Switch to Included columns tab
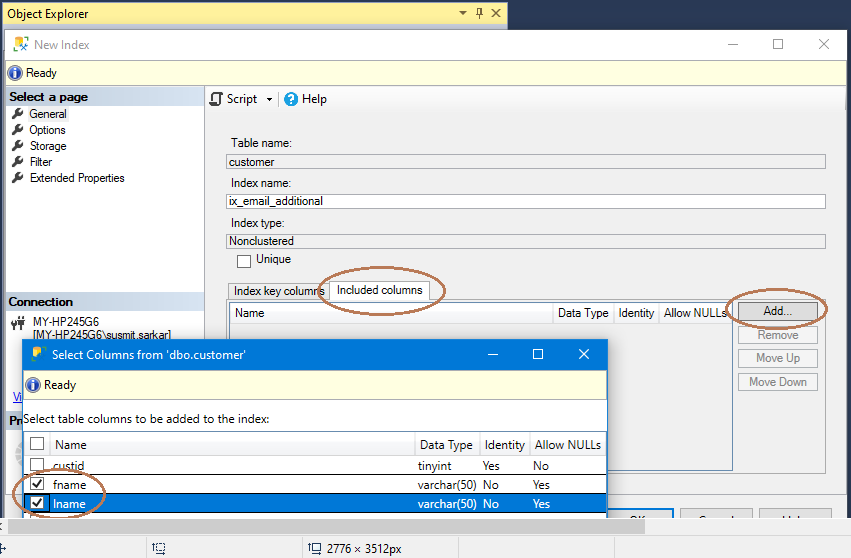The height and width of the screenshot is (558, 851). 379,291
